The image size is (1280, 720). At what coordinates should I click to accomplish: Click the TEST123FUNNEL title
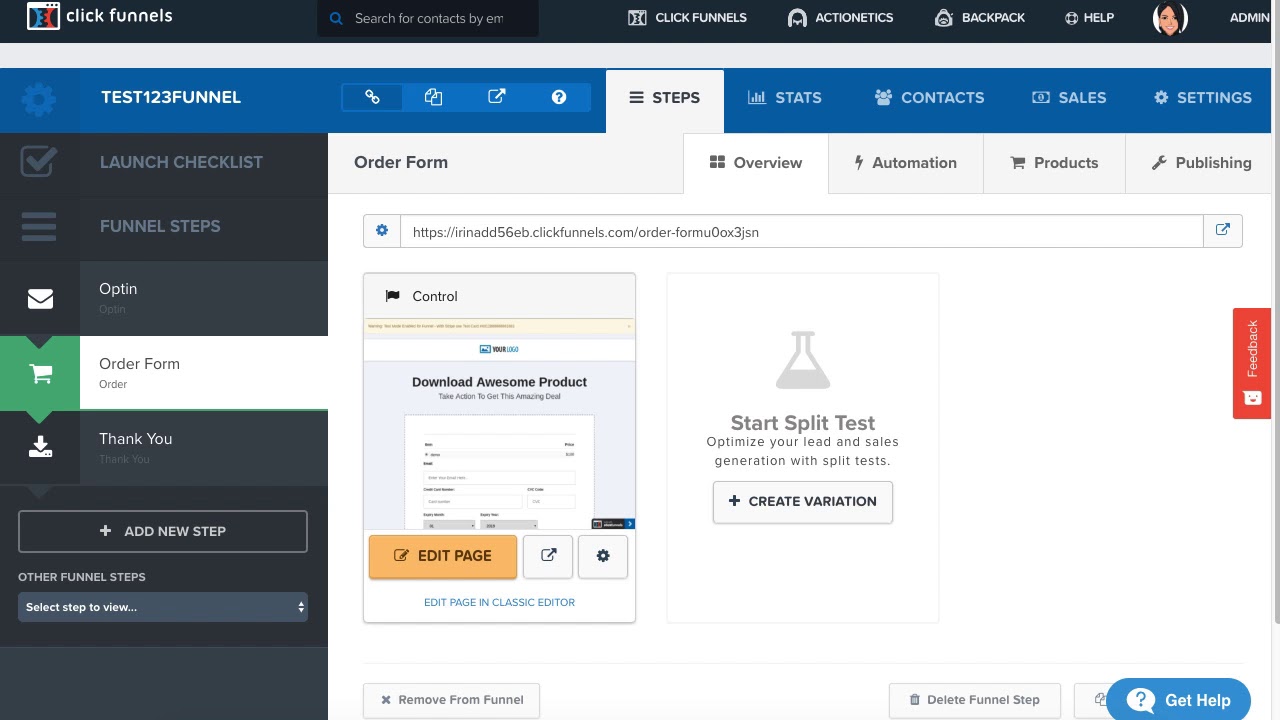171,98
